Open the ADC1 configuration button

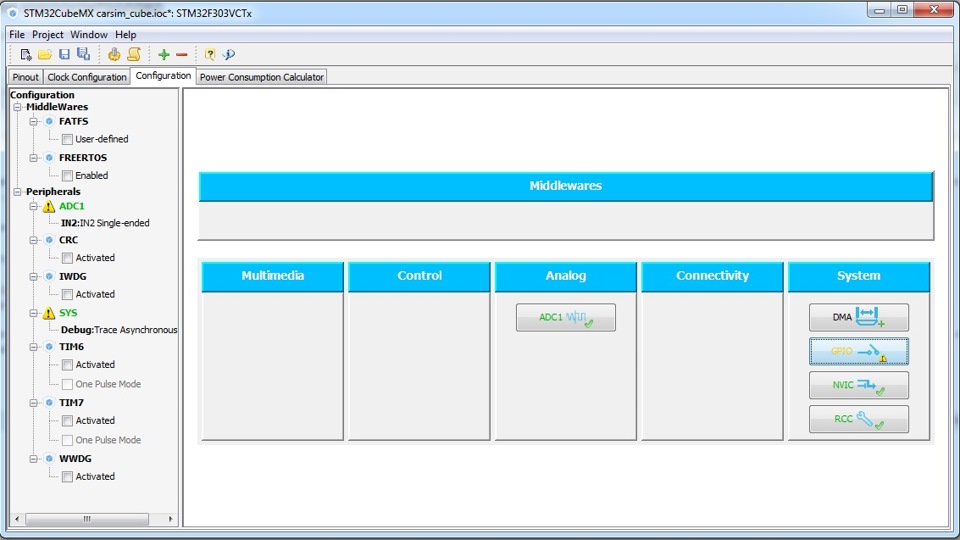(566, 317)
